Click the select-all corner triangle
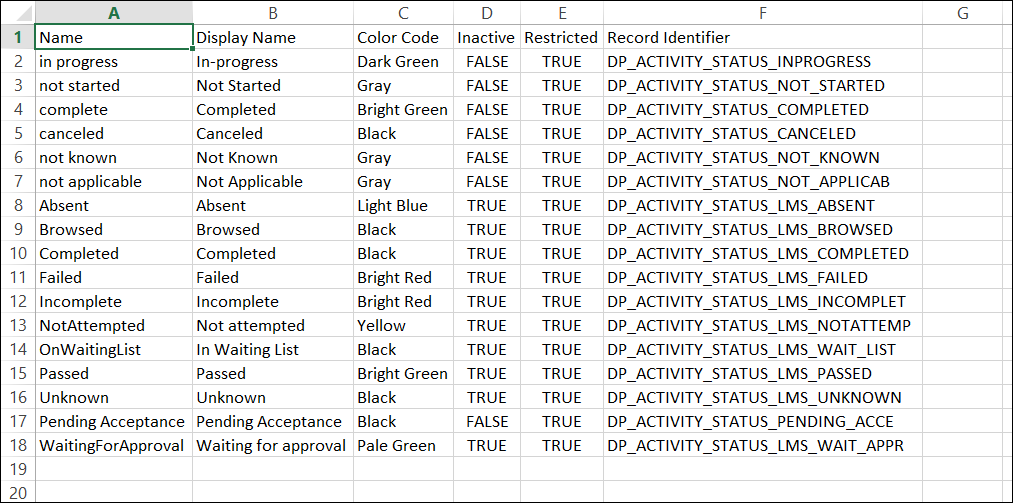The height and width of the screenshot is (503, 1013). coord(18,13)
